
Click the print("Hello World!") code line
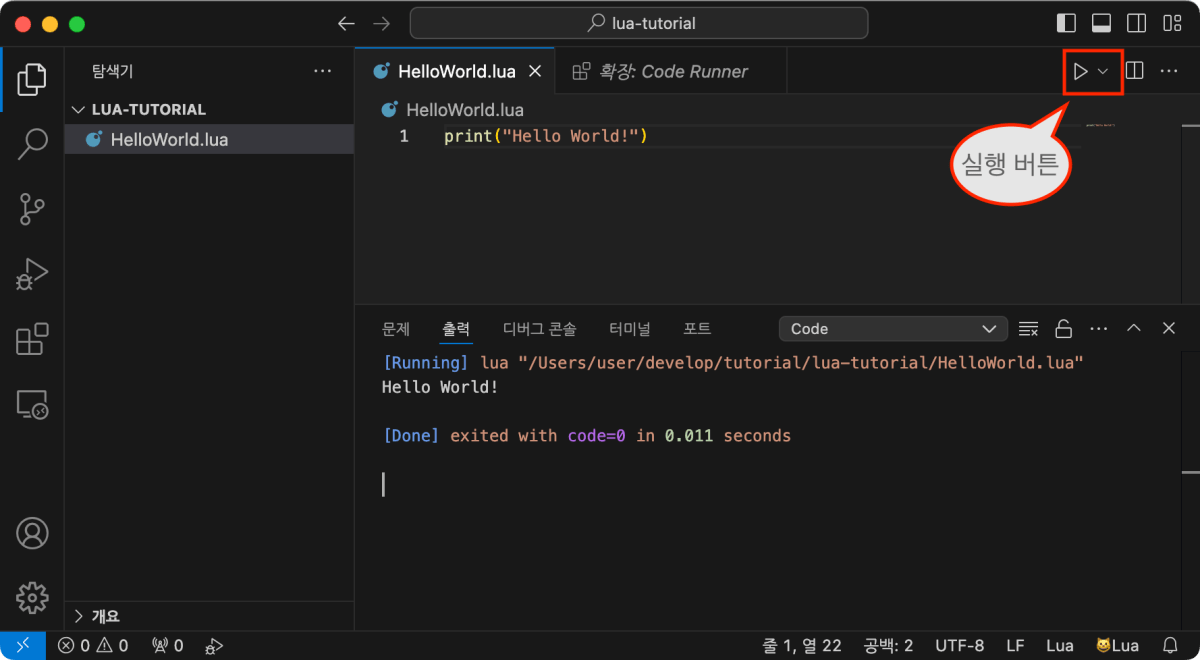pyautogui.click(x=546, y=136)
